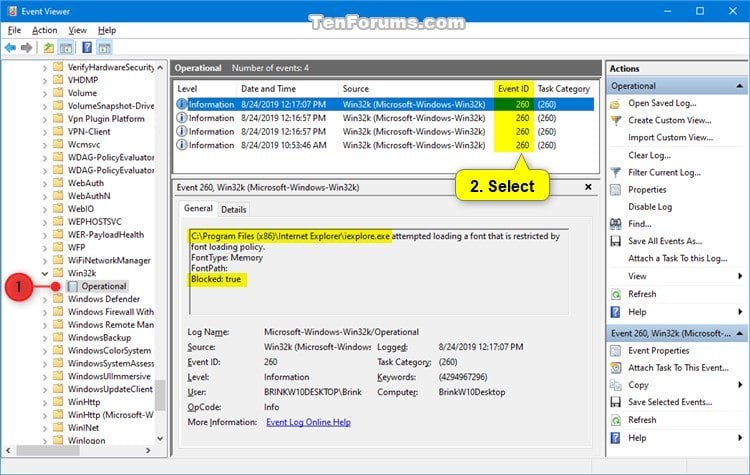750x475 pixels.
Task: Open the View menu in menu bar
Action: click(x=77, y=30)
